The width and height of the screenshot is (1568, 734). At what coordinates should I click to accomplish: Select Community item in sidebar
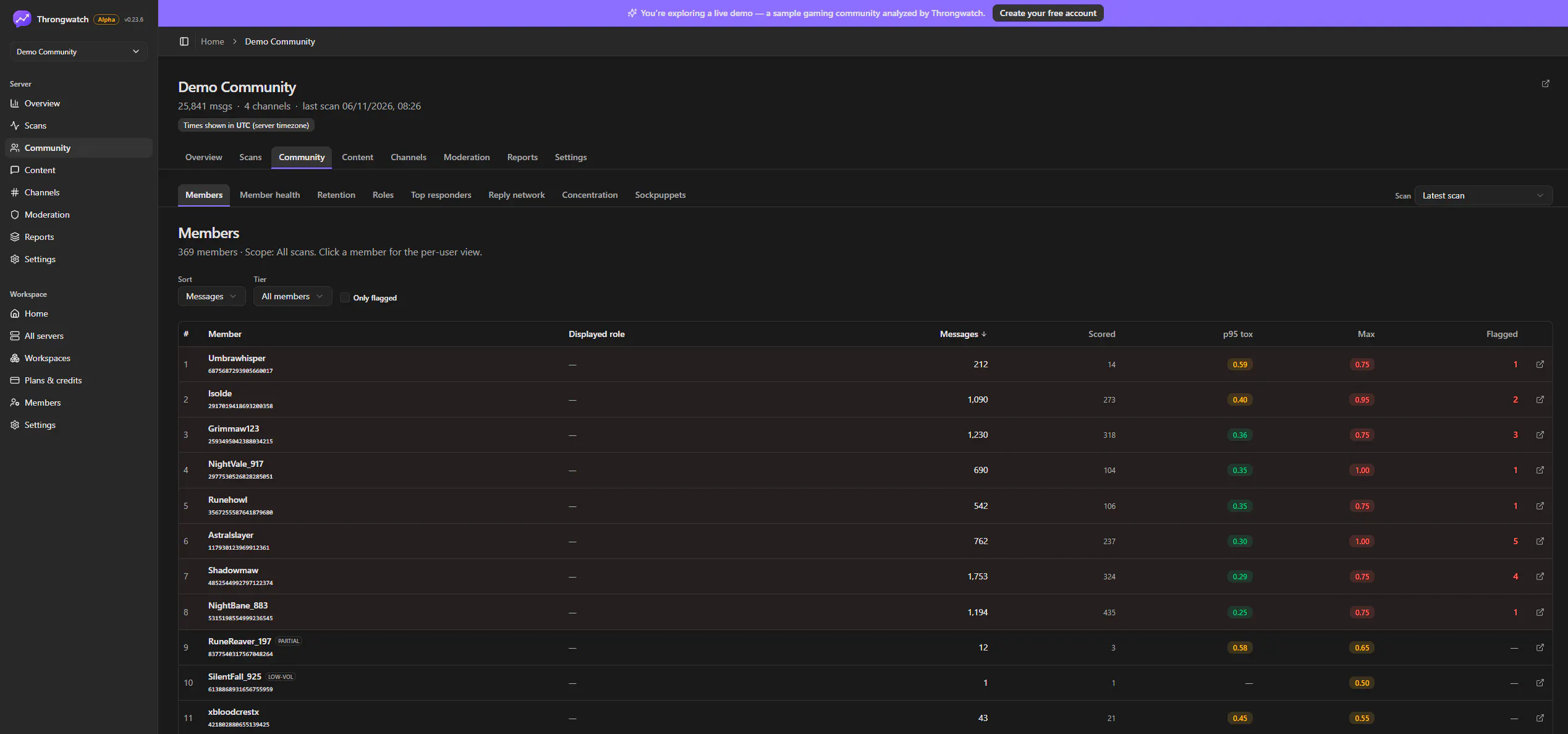(78, 148)
